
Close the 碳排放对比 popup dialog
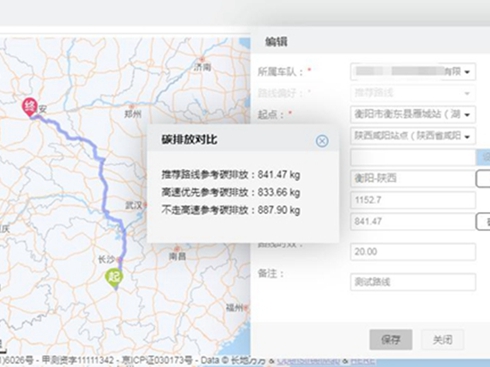click(x=322, y=141)
